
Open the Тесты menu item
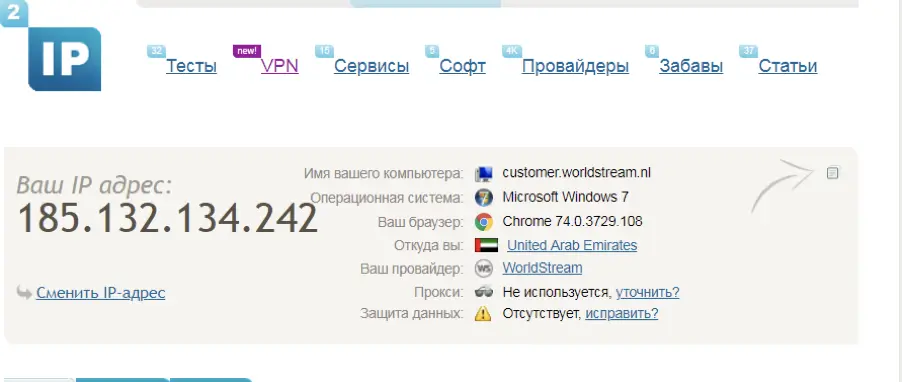coord(192,66)
